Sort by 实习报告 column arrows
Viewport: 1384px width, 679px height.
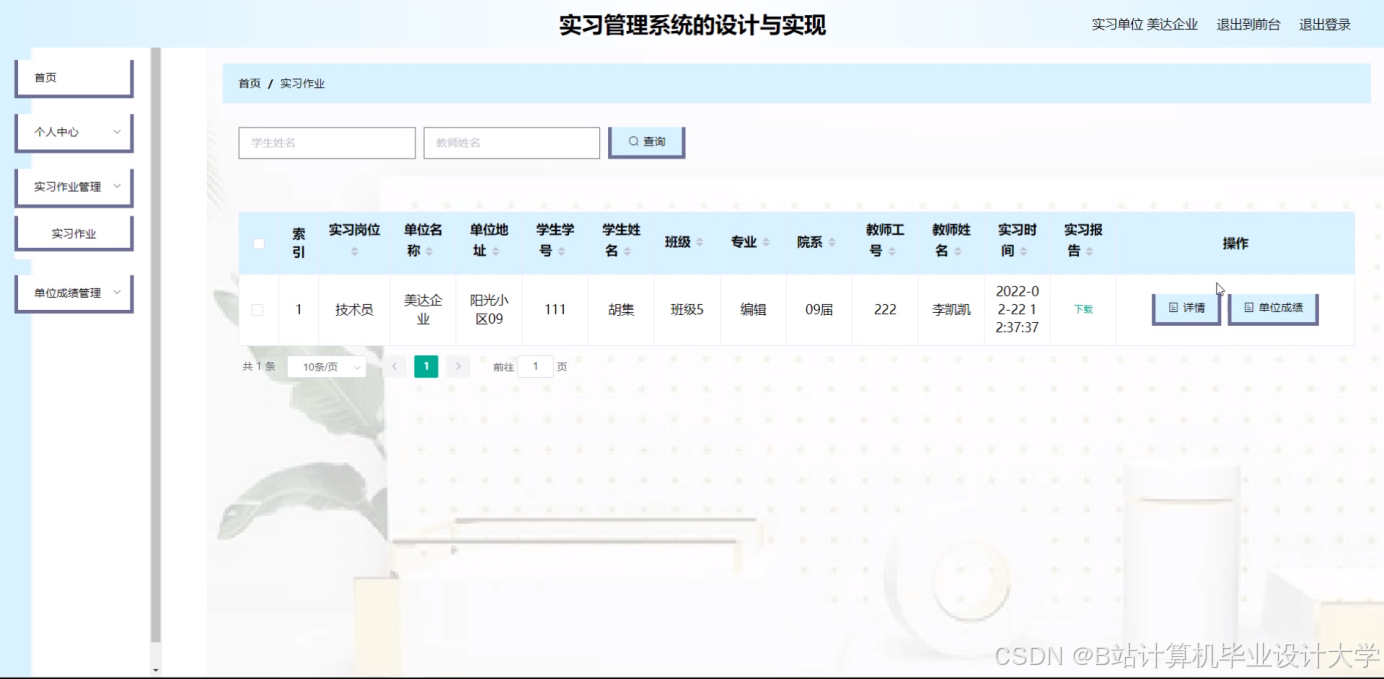pos(1090,251)
